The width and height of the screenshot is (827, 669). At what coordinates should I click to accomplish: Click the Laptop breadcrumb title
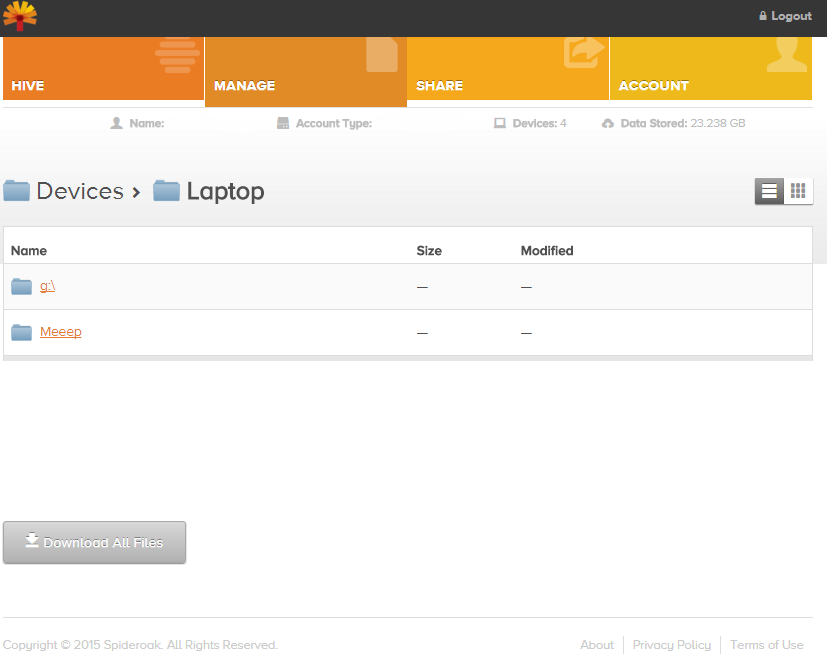coord(226,192)
